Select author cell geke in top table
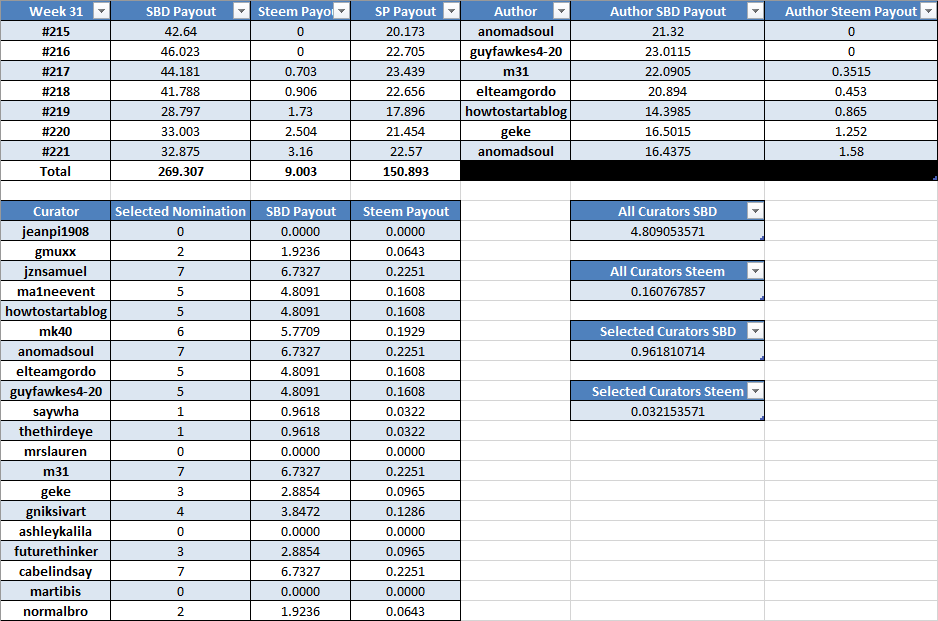The height and width of the screenshot is (621, 938). [x=516, y=132]
